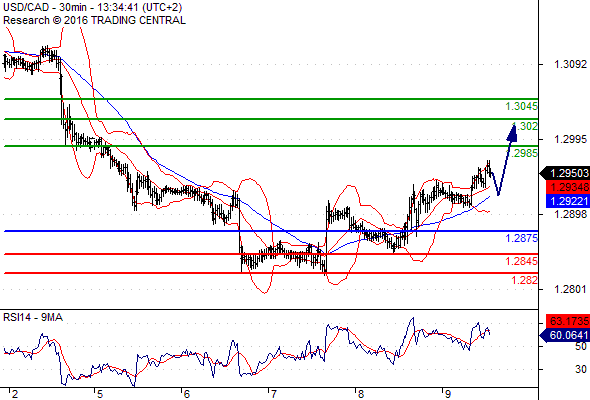Click the red 1.29348 price tag
590x400 pixels.
tap(567, 187)
